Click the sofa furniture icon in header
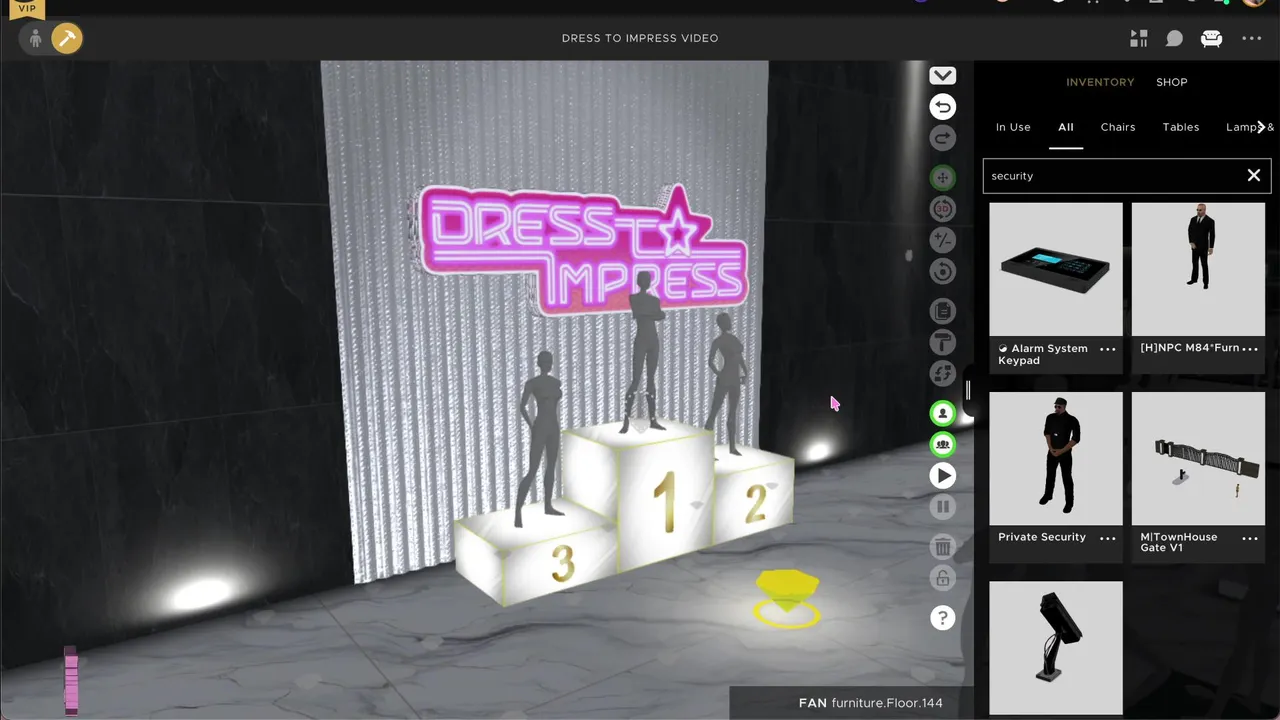The image size is (1280, 720). click(x=1211, y=38)
